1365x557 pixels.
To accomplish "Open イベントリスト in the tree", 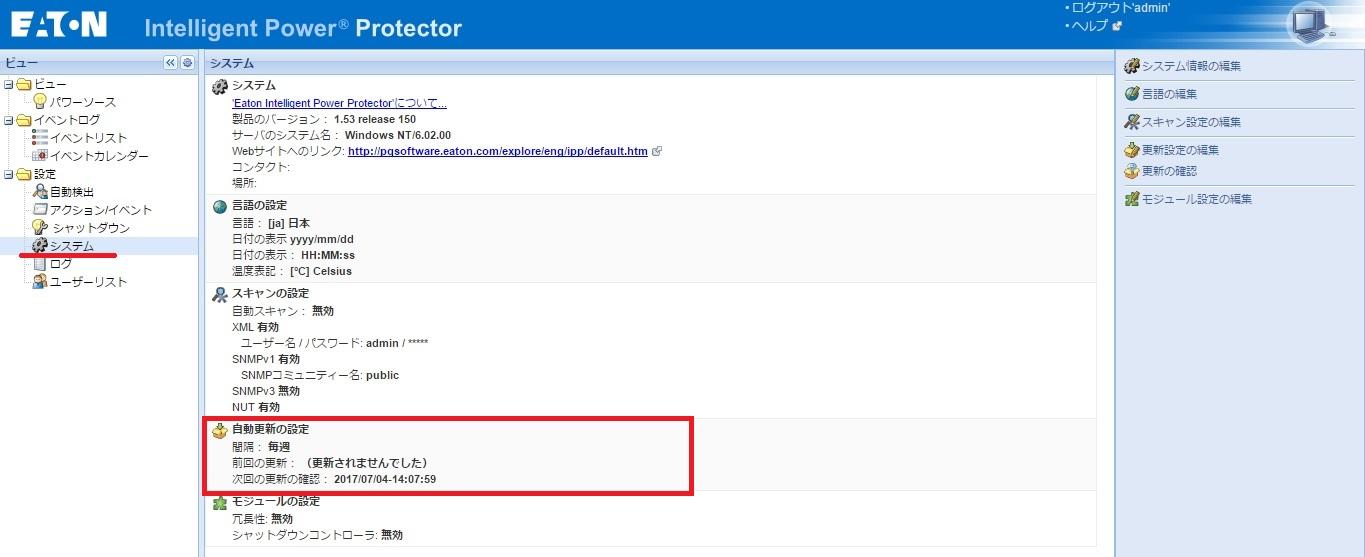I will pyautogui.click(x=89, y=138).
